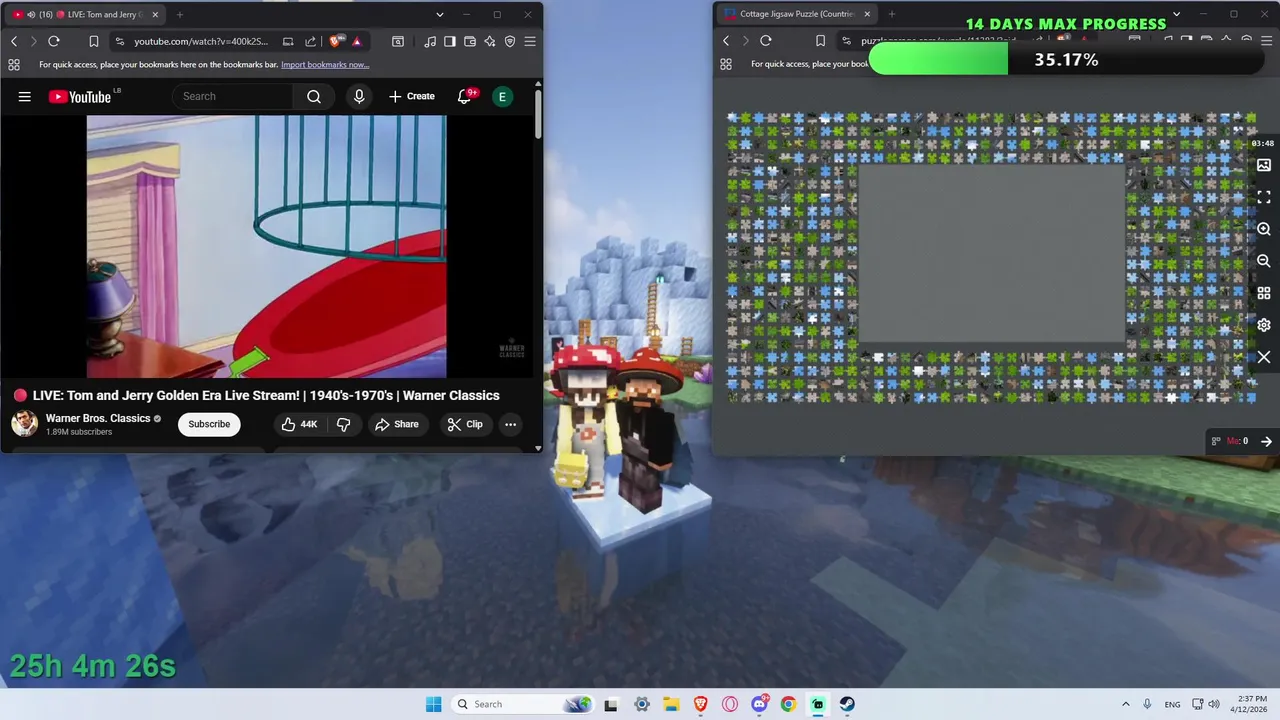This screenshot has height=720, width=1280.
Task: Subscribe to Warner Bros. Classics
Action: [209, 424]
